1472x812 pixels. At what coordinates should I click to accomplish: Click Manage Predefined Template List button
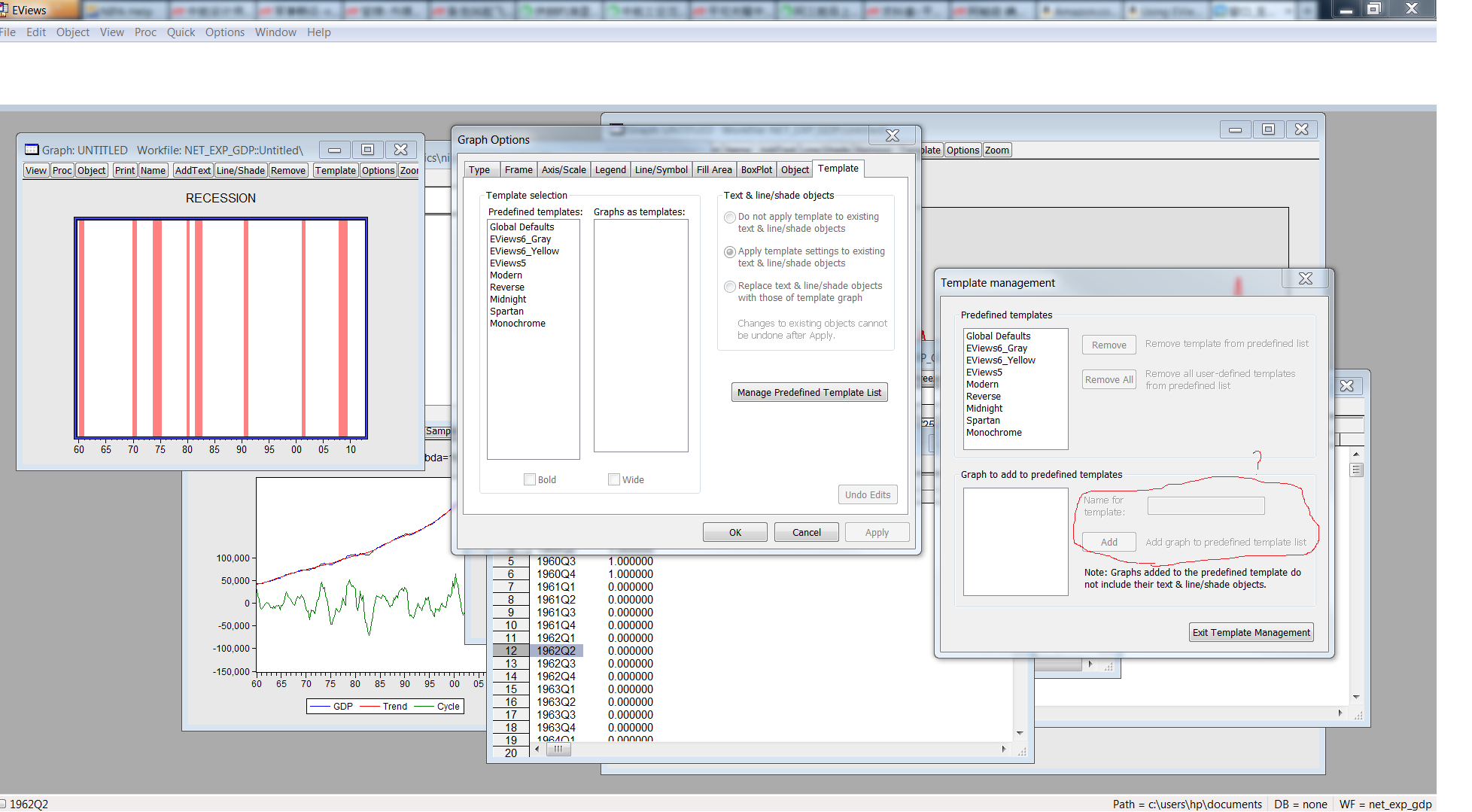point(809,393)
